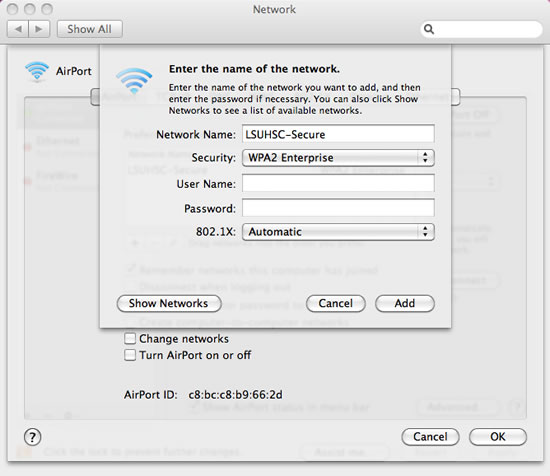
Task: Click the 'Enter the name of the network.' heading
Action: coord(254,69)
